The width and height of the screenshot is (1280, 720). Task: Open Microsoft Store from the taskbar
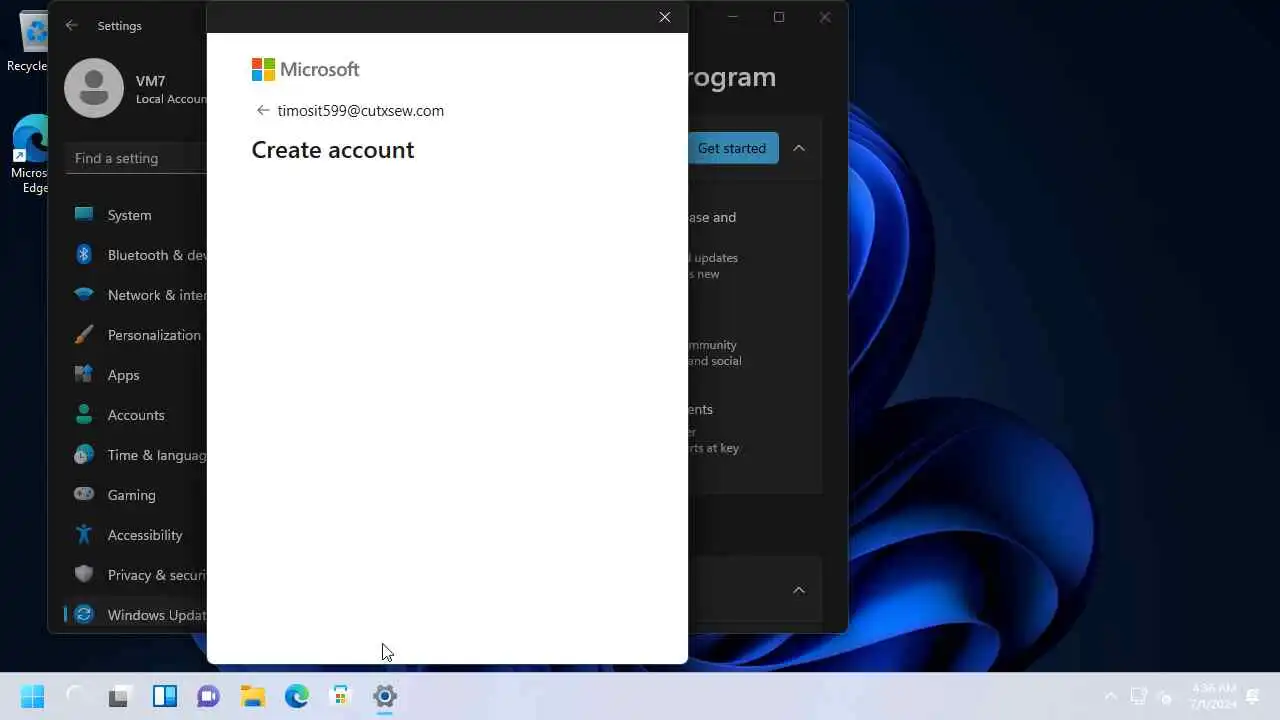(341, 696)
